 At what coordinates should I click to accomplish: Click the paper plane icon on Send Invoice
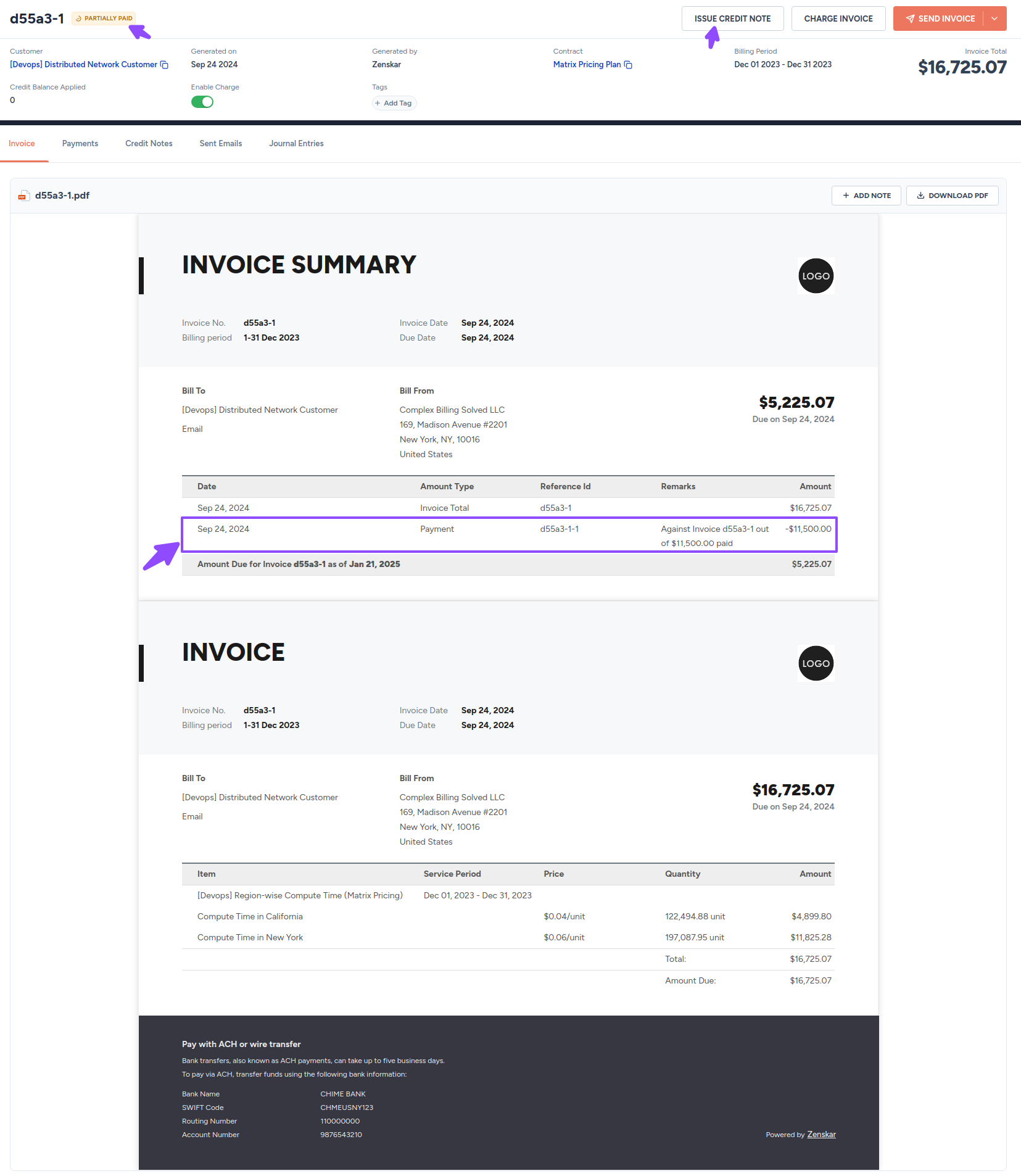pyautogui.click(x=910, y=19)
